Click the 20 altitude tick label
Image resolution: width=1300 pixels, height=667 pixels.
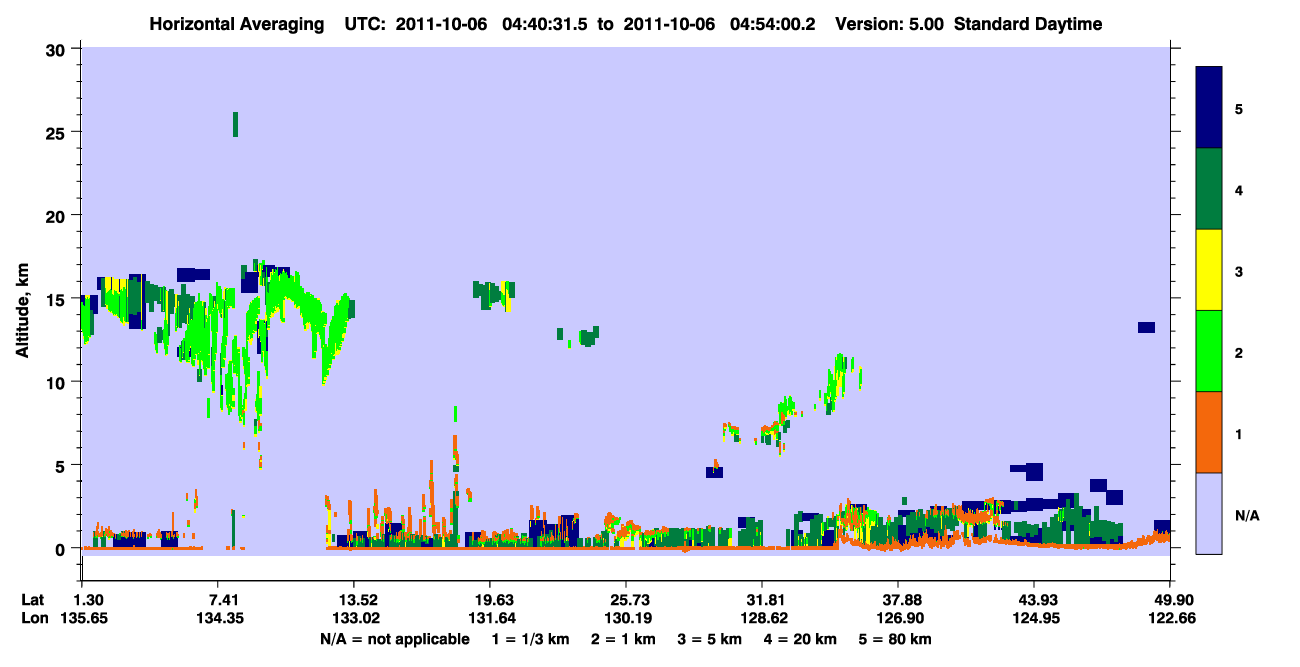(57, 216)
